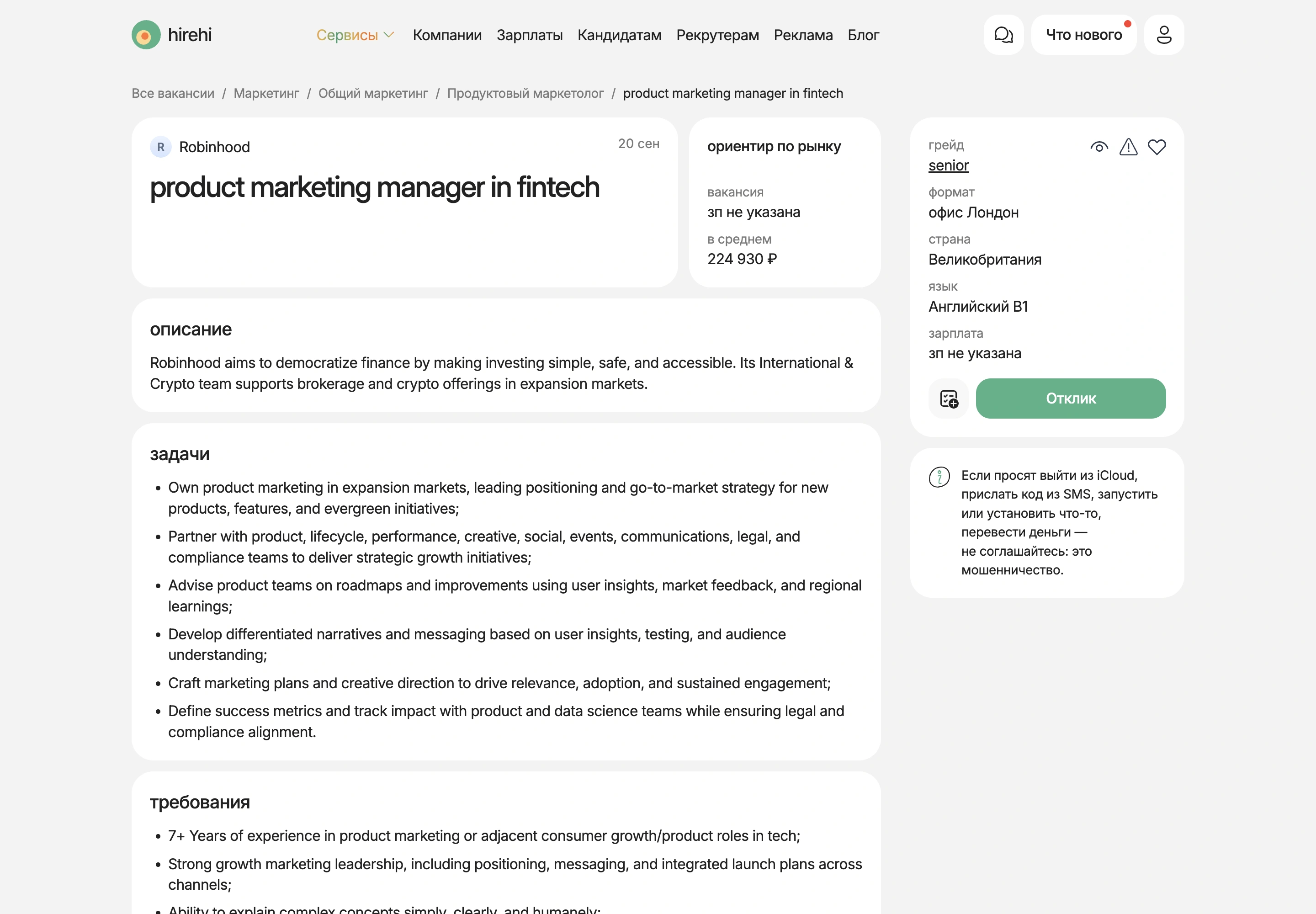Go to Все вакансии breadcrumb

173,93
